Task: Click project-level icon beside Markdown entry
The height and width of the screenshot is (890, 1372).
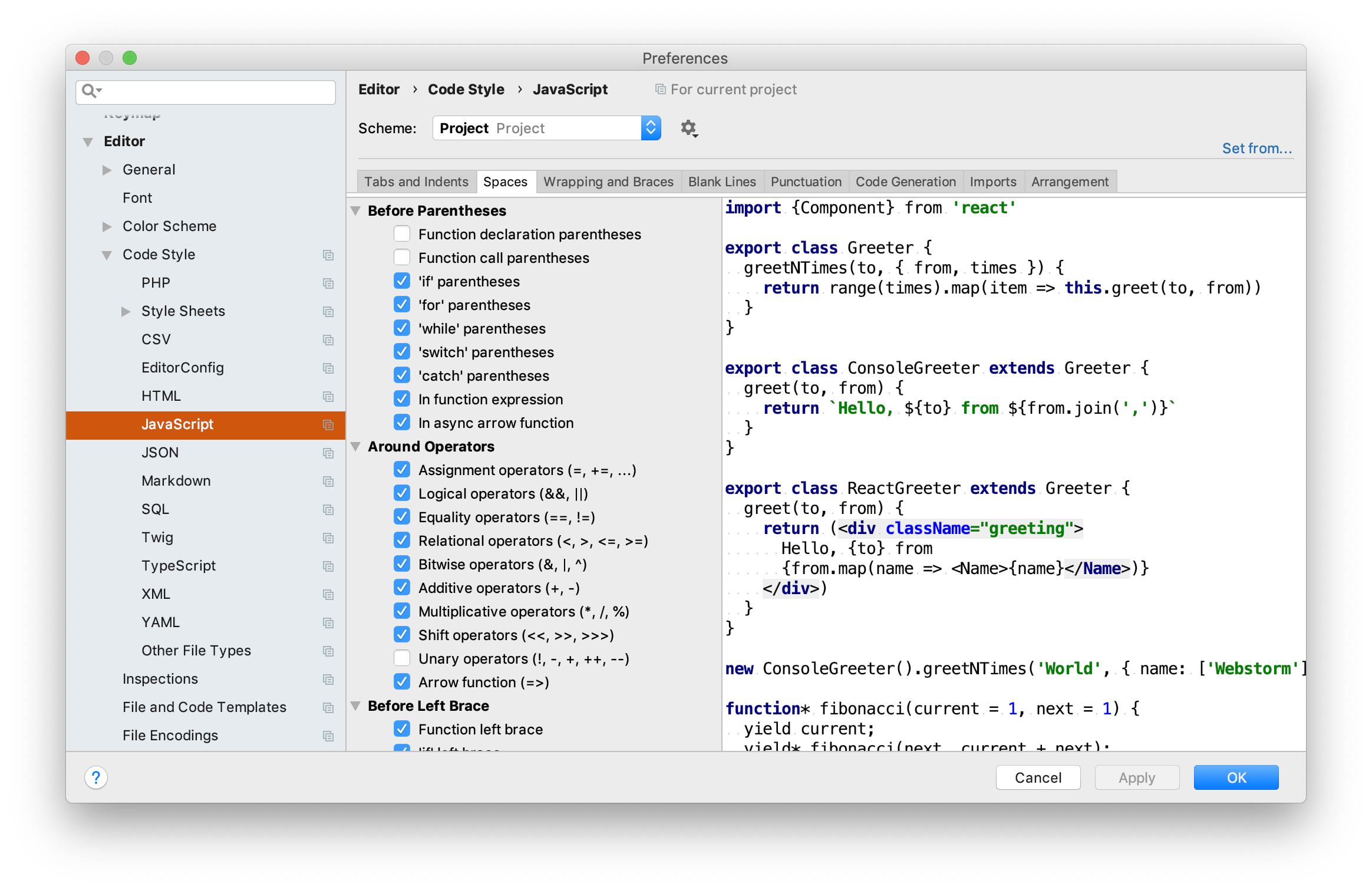Action: (x=328, y=482)
